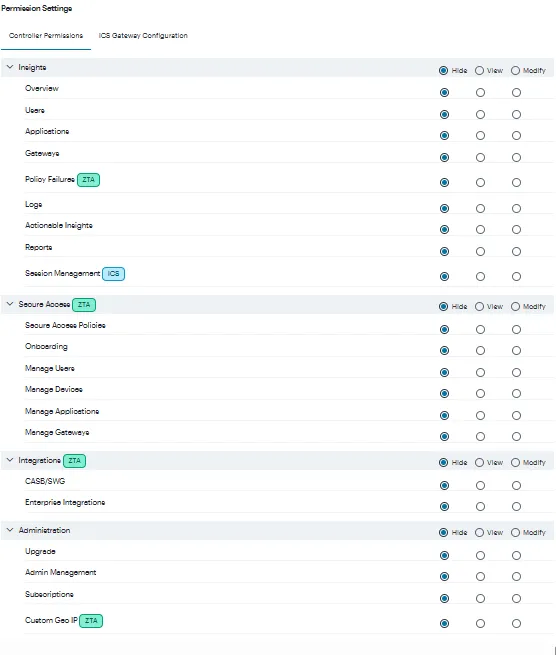Select View for Manage Applications

[x=480, y=416]
